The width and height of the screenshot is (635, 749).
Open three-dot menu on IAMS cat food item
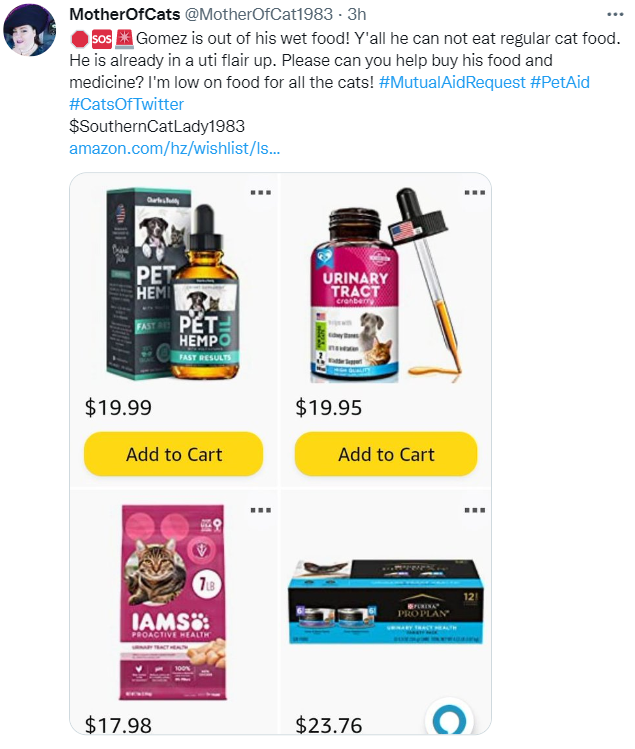tap(261, 510)
